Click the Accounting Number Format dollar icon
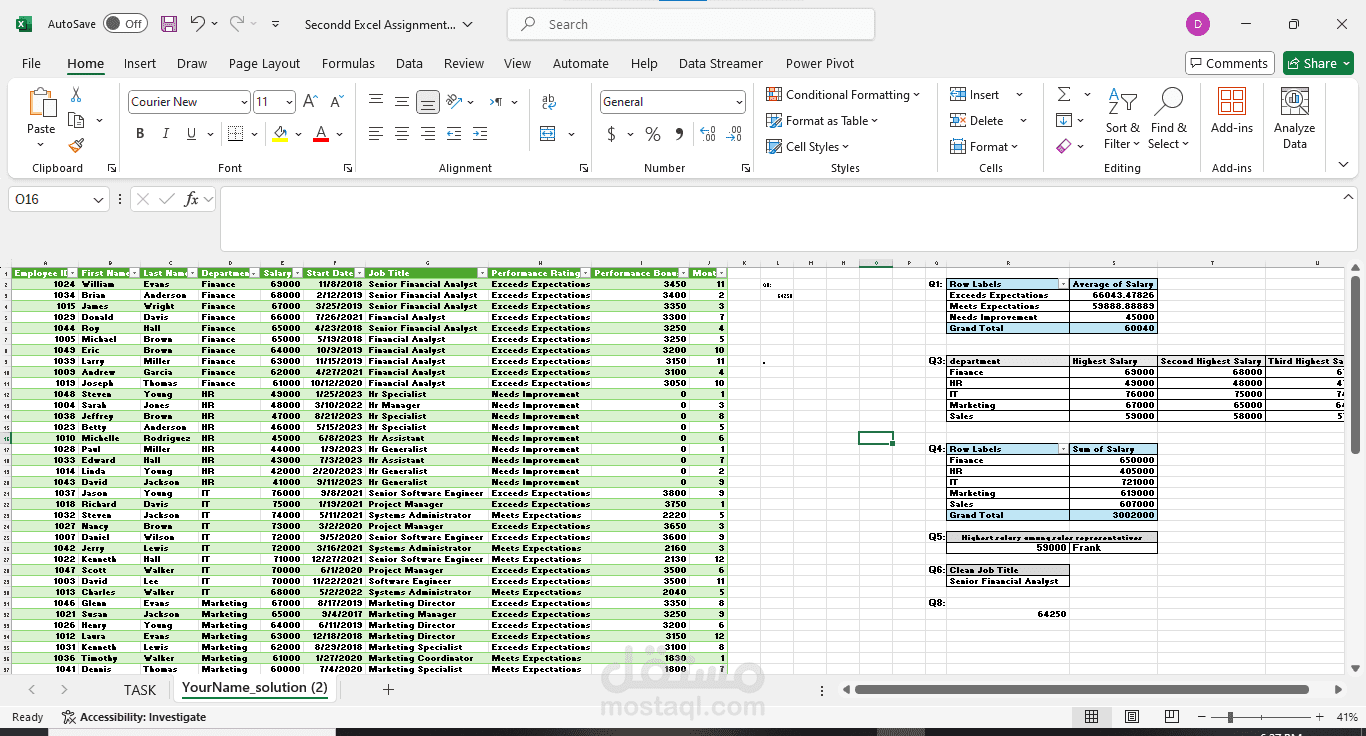Viewport: 1366px width, 736px height. [611, 134]
